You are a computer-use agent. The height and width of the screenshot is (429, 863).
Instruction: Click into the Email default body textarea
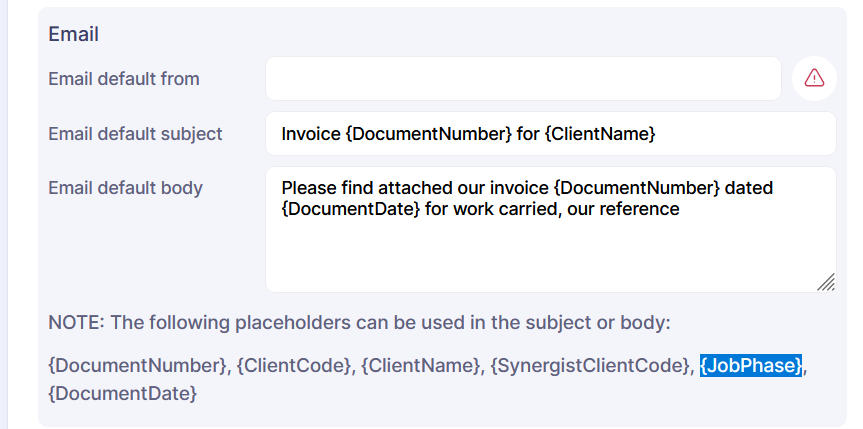click(x=550, y=250)
